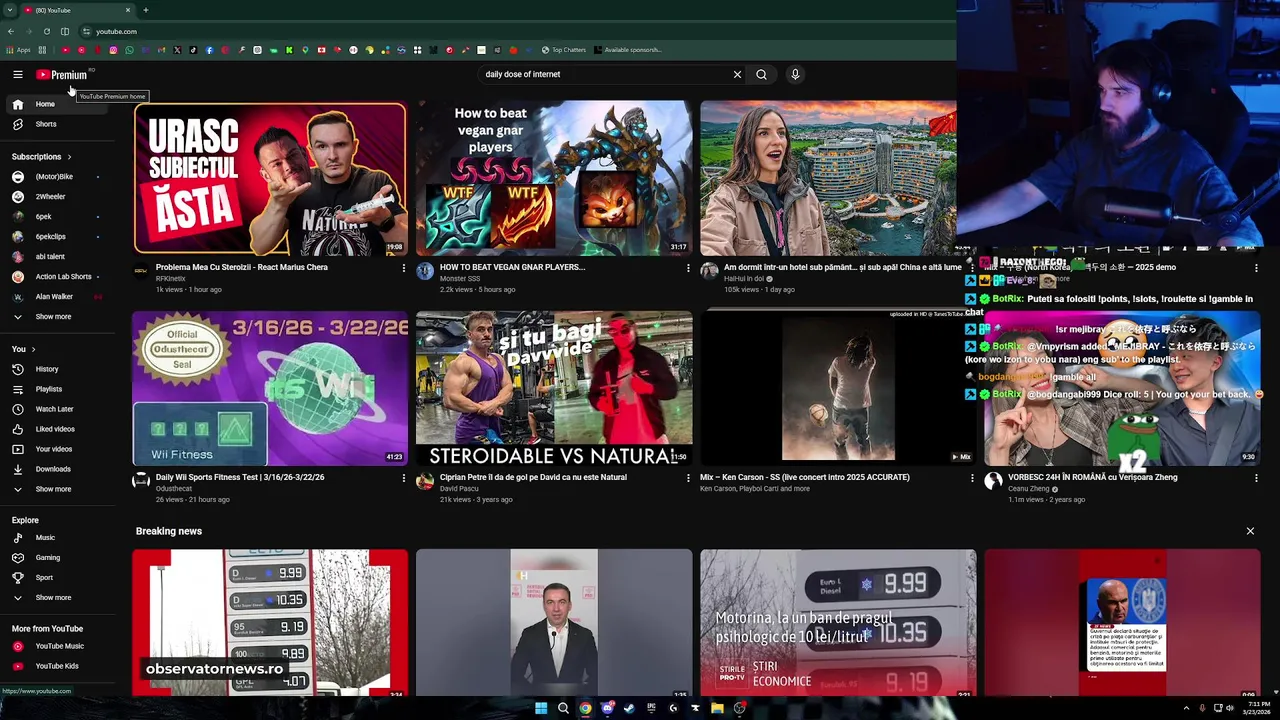Dismiss the Breaking news shelf
1280x720 pixels.
tap(1250, 531)
